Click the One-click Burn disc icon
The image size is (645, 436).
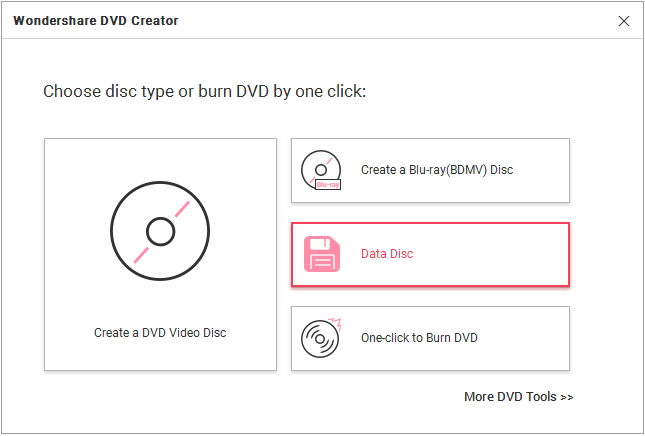coord(320,338)
